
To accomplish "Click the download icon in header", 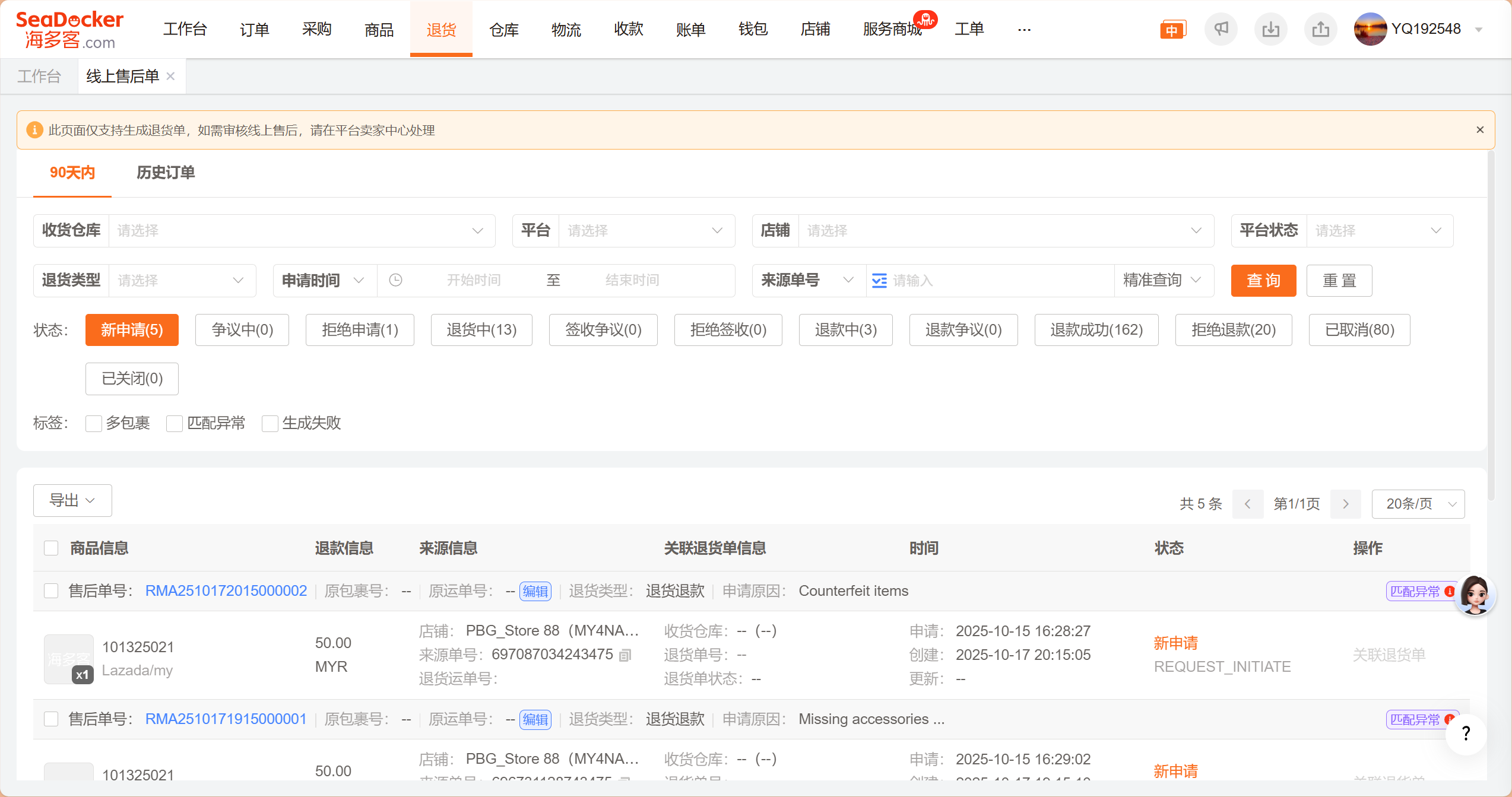I will tap(1270, 29).
